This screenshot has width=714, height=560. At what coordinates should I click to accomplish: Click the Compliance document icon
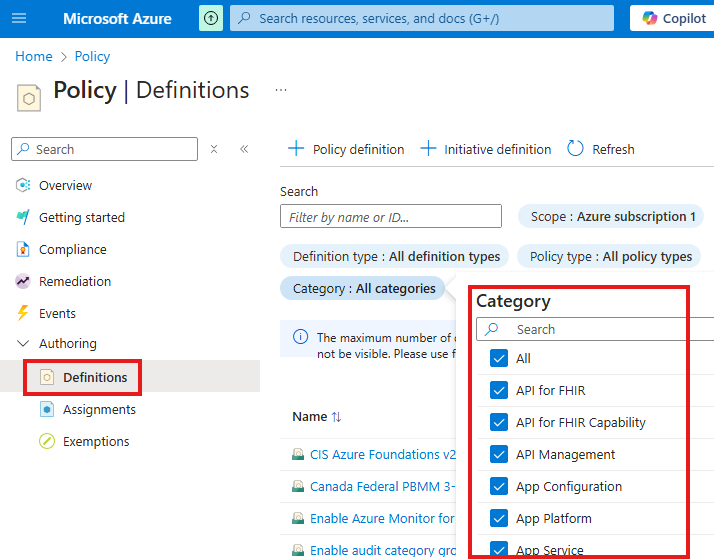[x=23, y=249]
